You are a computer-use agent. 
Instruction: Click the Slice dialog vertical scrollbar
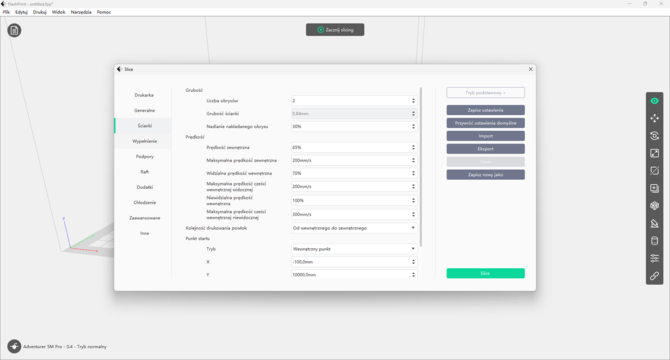tap(421, 167)
